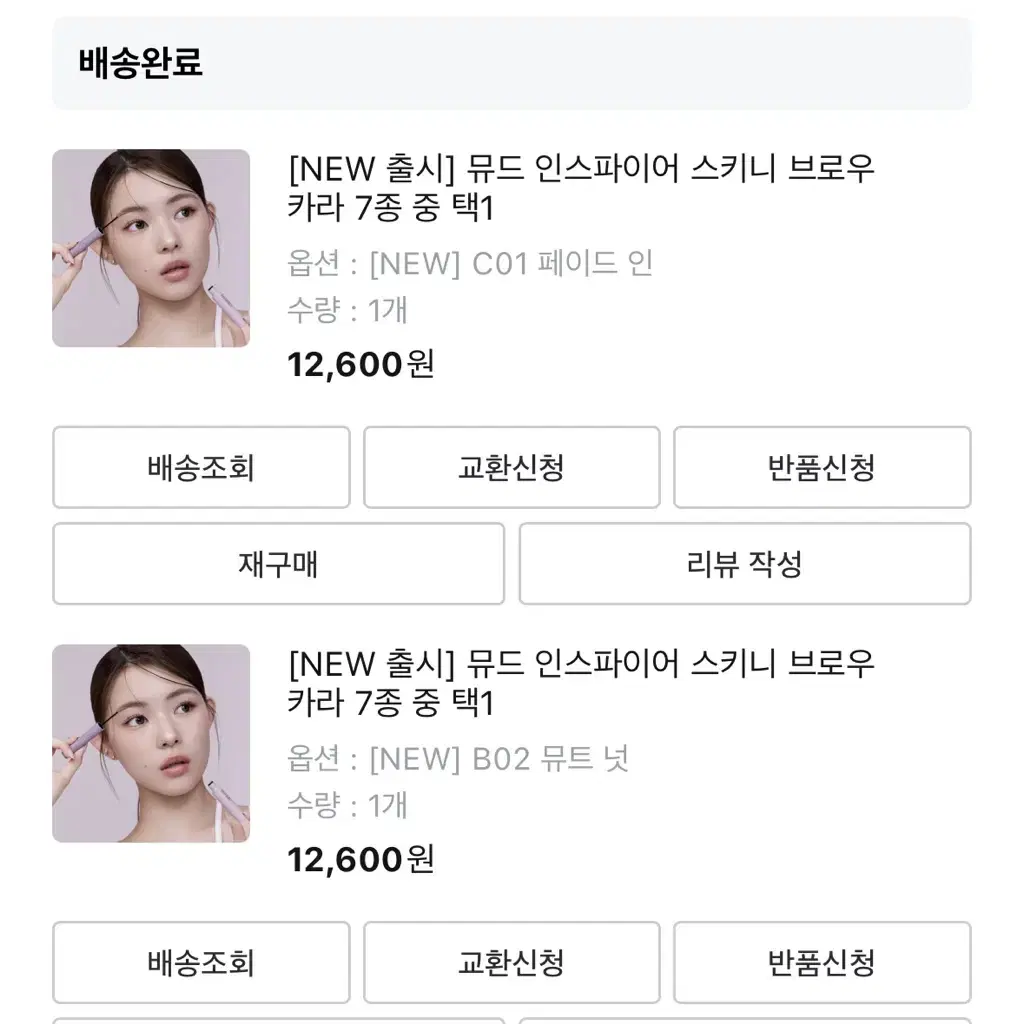Click the 수량 : 1개 text under B02 option
The image size is (1024, 1024).
[347, 805]
